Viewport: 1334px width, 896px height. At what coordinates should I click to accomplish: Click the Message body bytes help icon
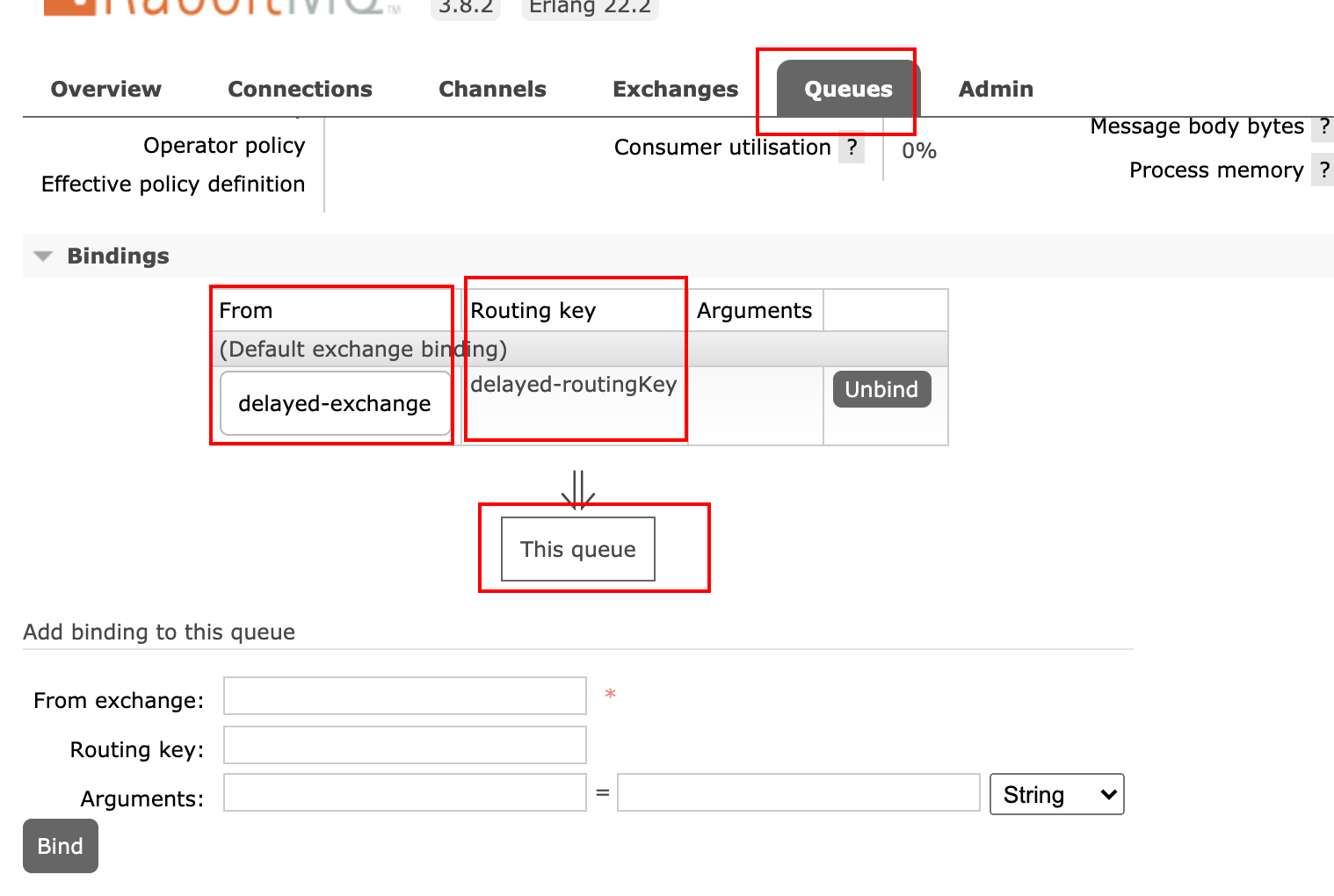click(1323, 126)
